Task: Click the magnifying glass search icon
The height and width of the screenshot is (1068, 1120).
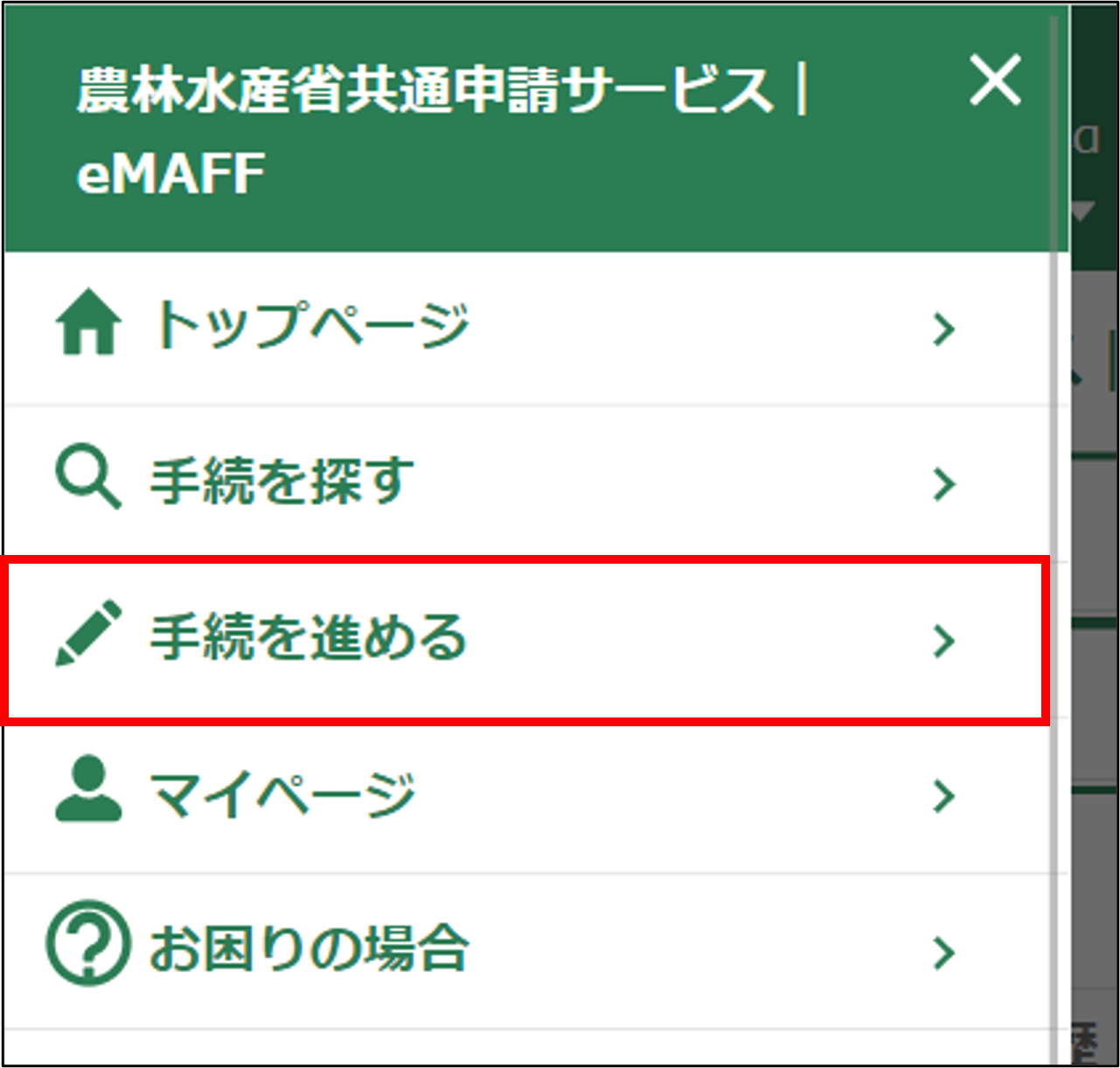Action: point(87,478)
